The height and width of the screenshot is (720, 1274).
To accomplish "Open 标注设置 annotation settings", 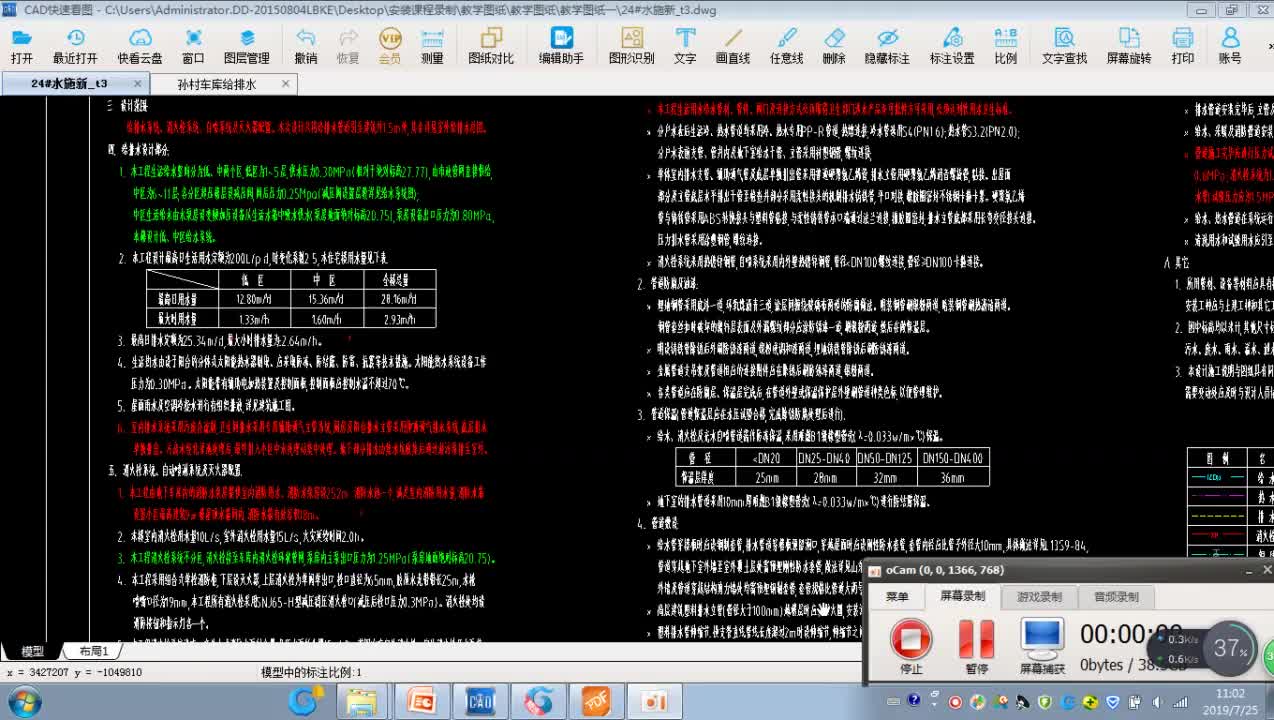I will tap(952, 46).
